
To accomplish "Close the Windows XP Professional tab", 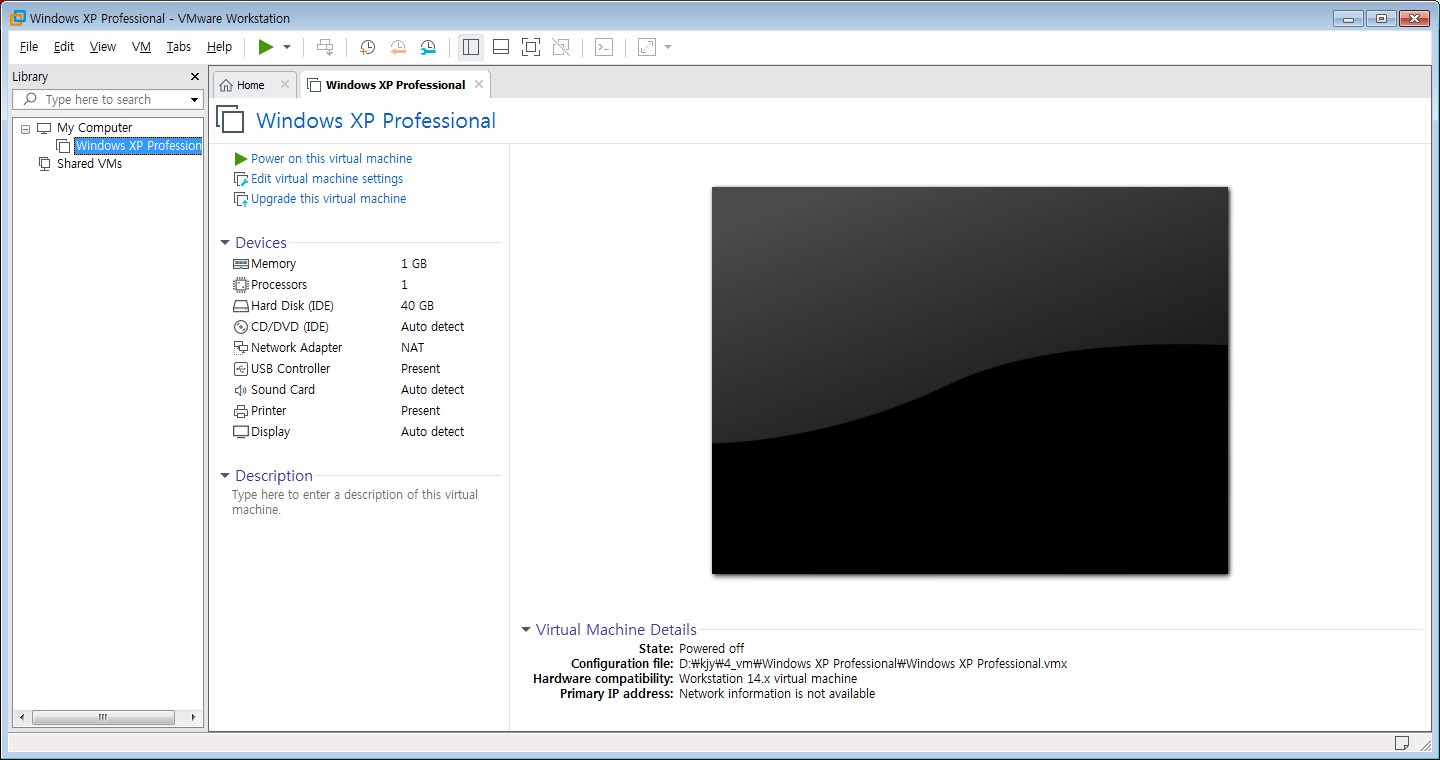I will [479, 84].
